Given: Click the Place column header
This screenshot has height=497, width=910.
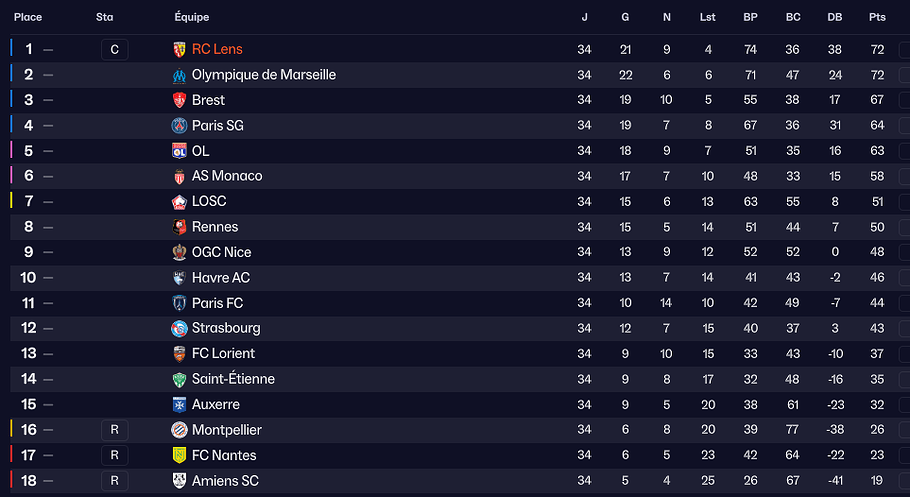Looking at the screenshot, I should tap(28, 17).
